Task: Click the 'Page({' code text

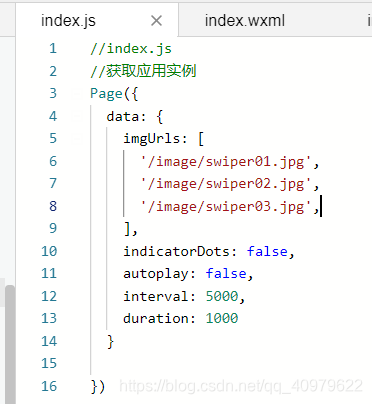Action: pyautogui.click(x=114, y=94)
